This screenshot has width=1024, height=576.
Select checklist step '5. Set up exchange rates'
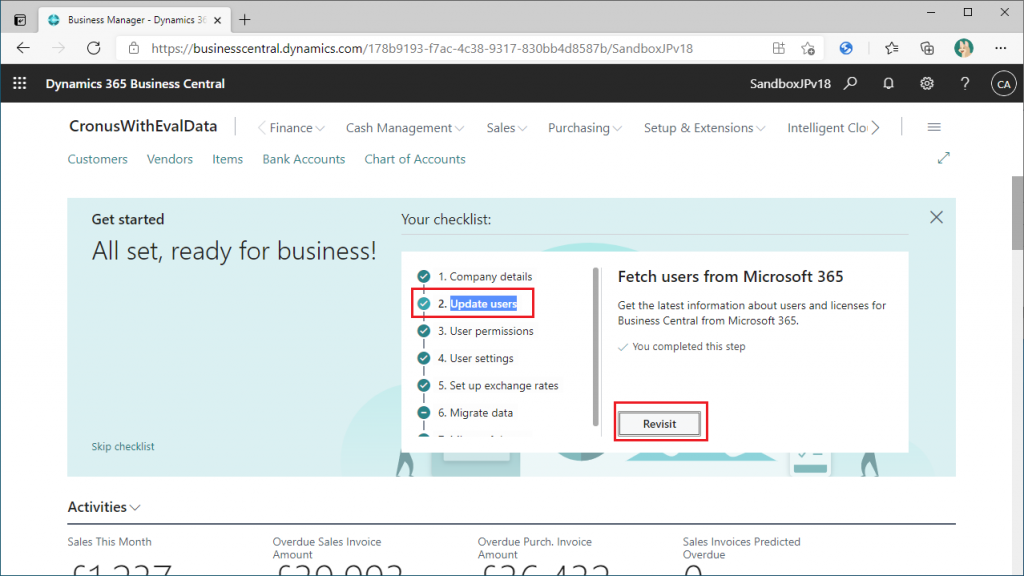pyautogui.click(x=488, y=385)
